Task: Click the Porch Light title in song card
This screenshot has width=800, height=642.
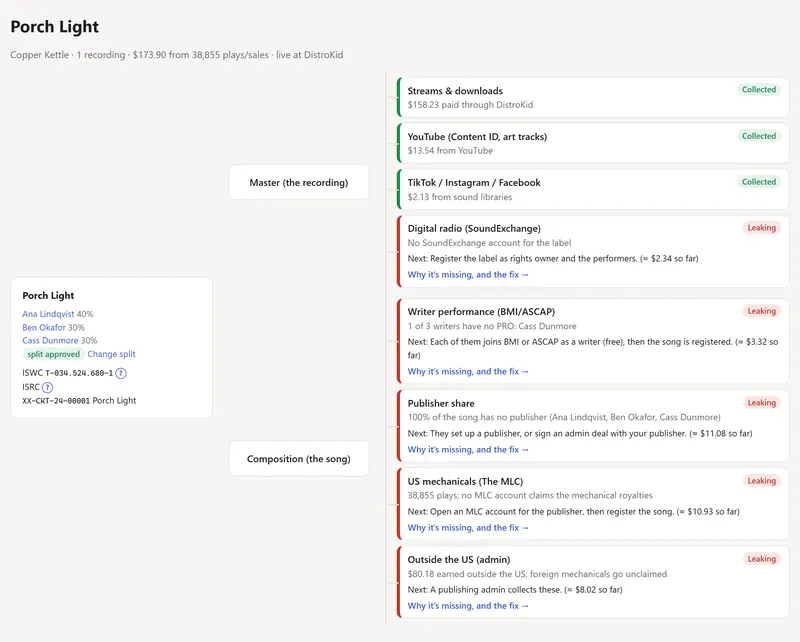Action: point(48,295)
